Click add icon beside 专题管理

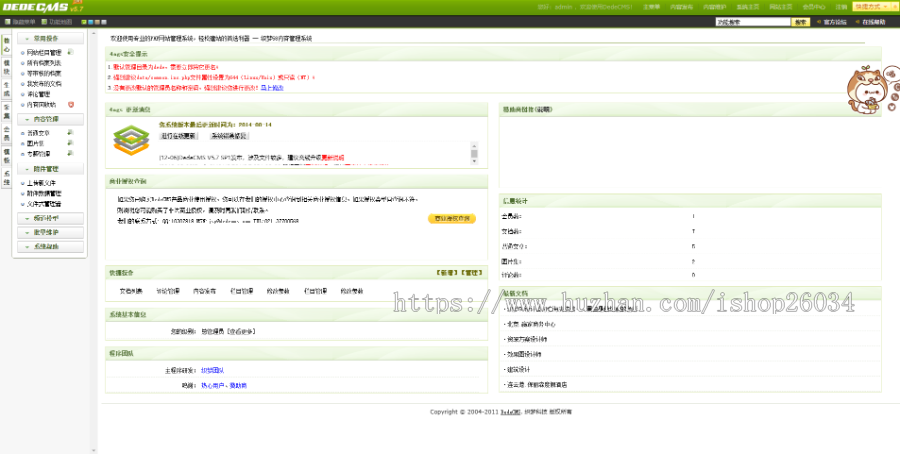pos(70,153)
